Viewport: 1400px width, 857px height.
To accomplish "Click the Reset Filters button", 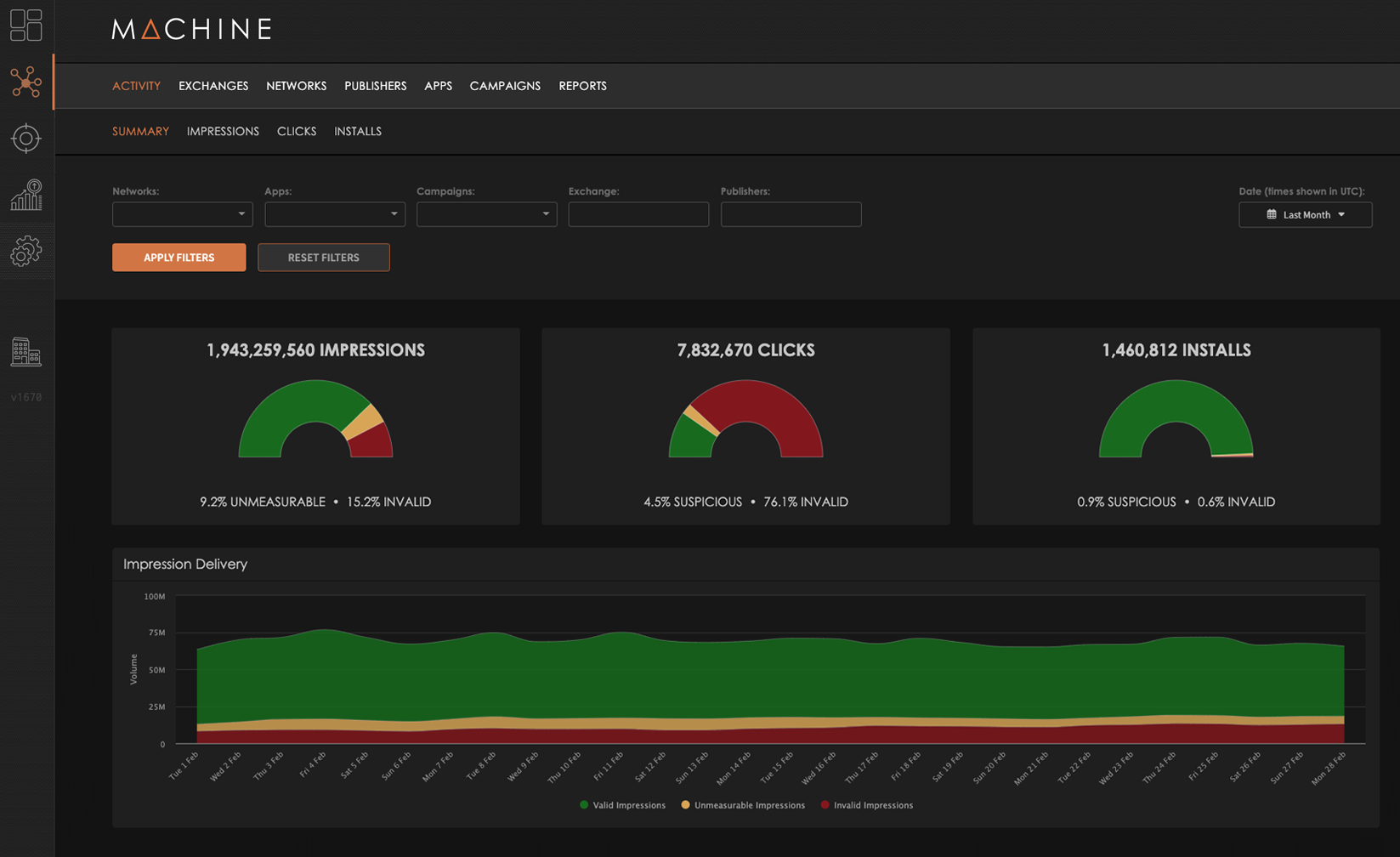I will [x=323, y=258].
